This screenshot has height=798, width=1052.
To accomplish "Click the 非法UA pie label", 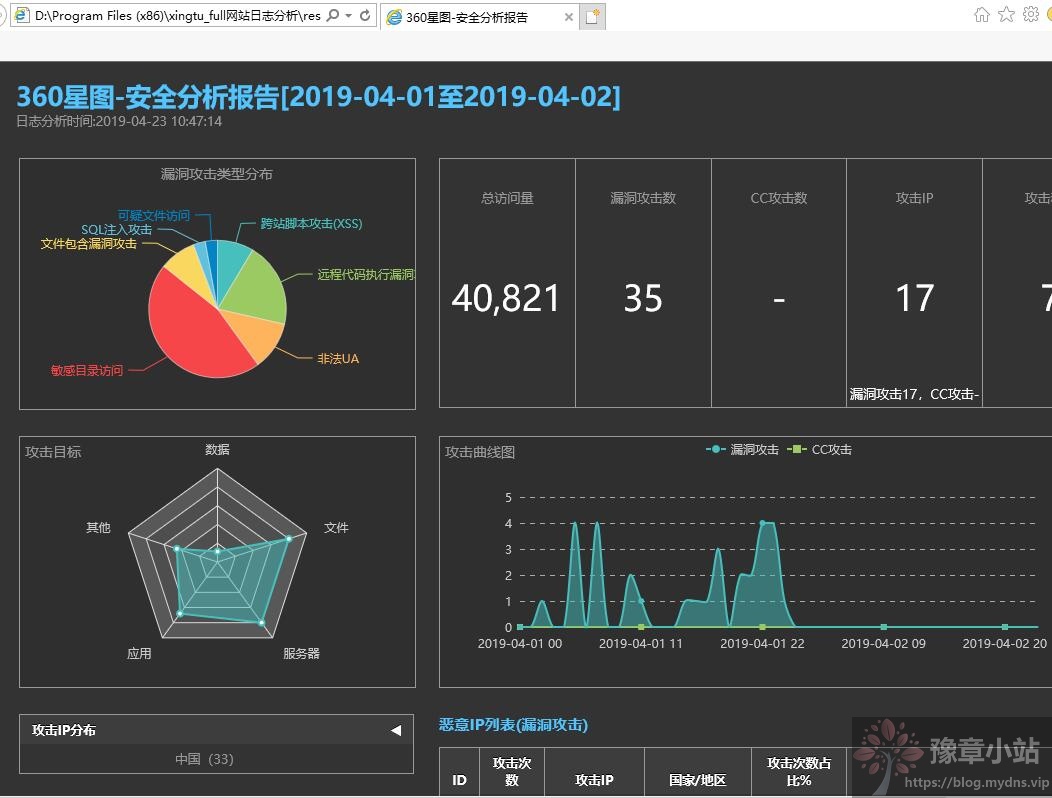I will tap(338, 359).
